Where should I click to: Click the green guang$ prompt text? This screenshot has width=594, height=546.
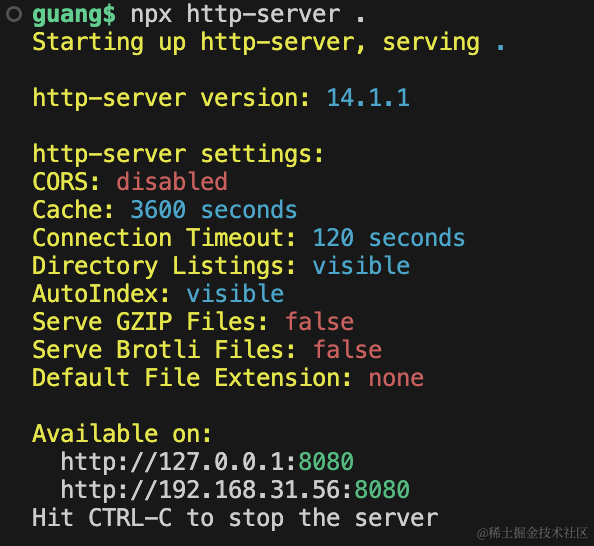pos(74,15)
